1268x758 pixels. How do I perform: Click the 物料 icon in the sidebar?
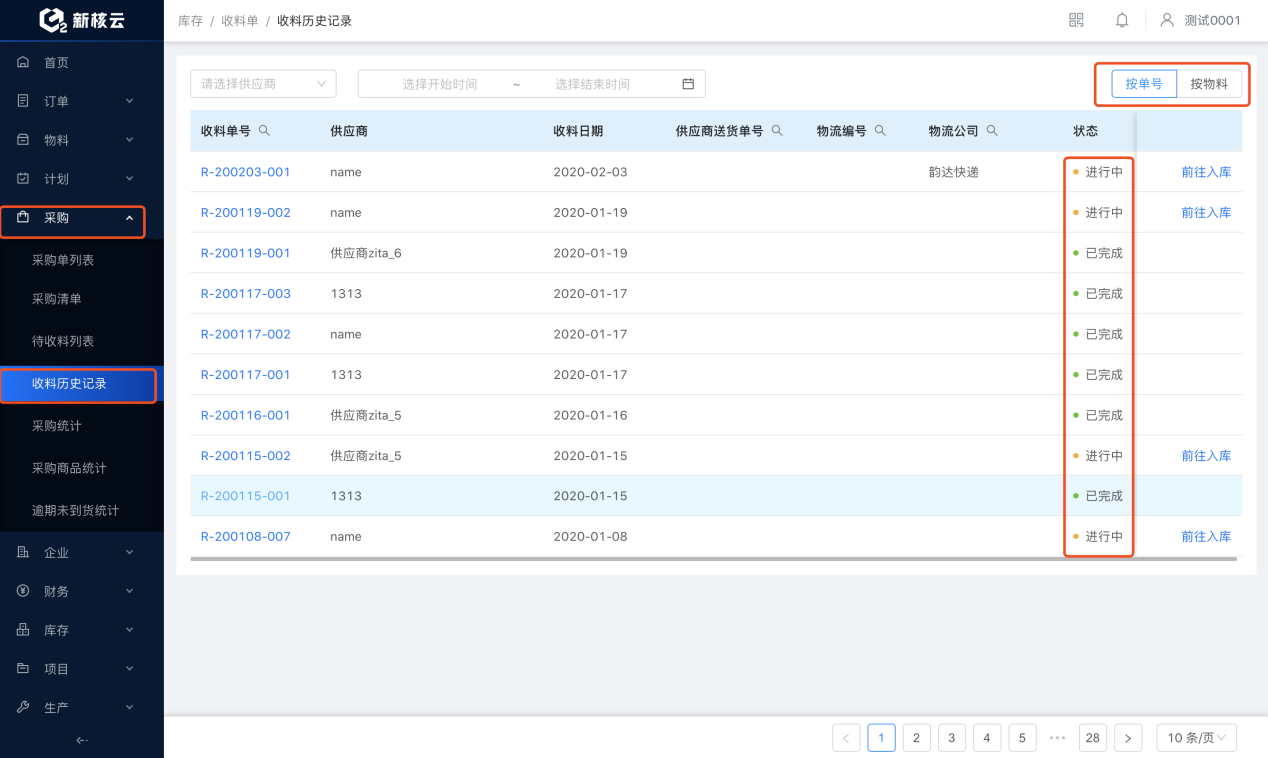[23, 140]
